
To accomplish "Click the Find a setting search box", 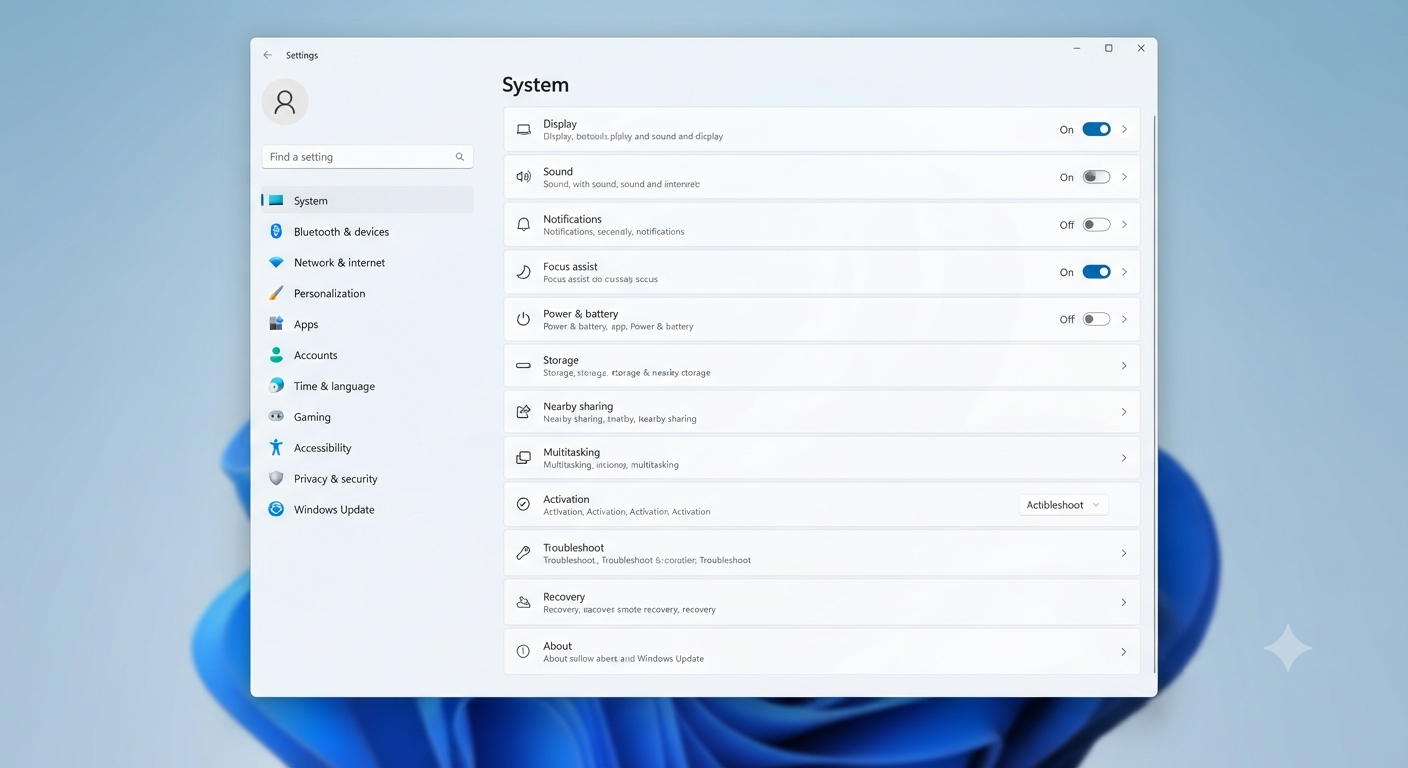I will 367,157.
